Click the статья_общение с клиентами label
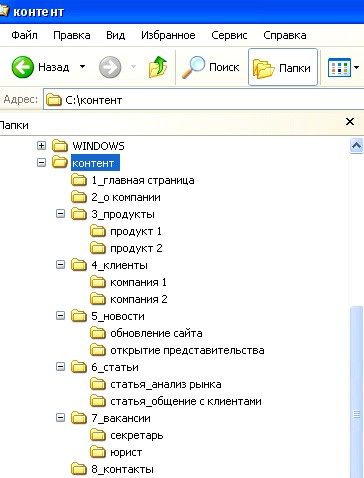The height and width of the screenshot is (478, 364). [186, 401]
